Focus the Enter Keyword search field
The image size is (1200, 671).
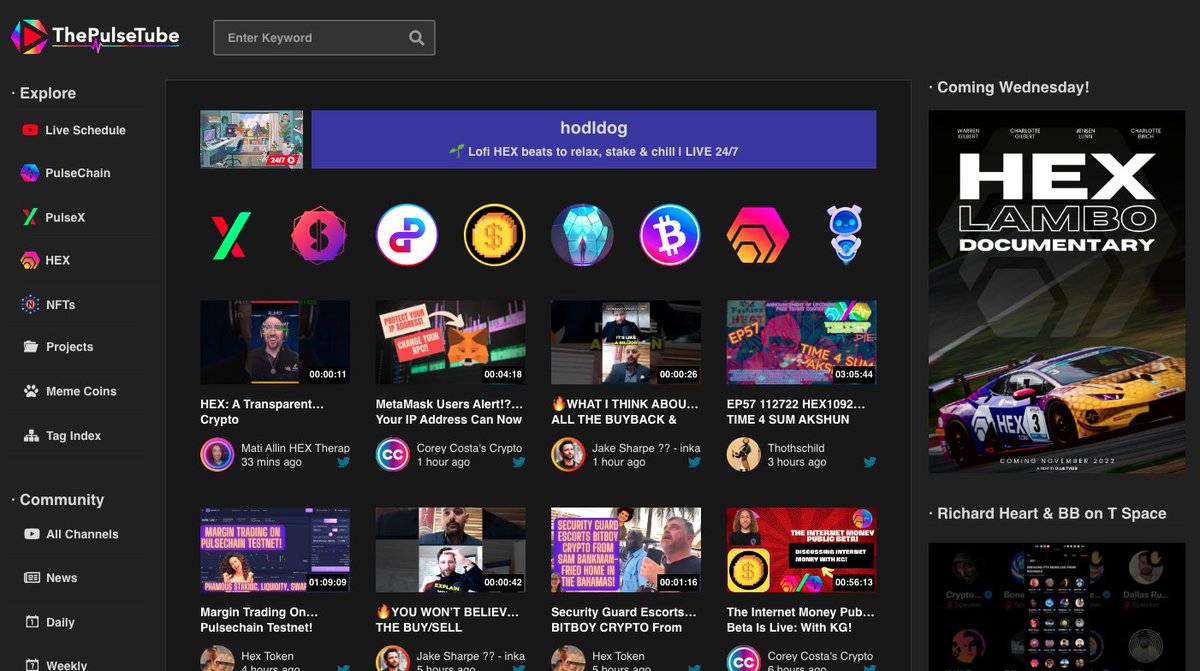coord(324,38)
